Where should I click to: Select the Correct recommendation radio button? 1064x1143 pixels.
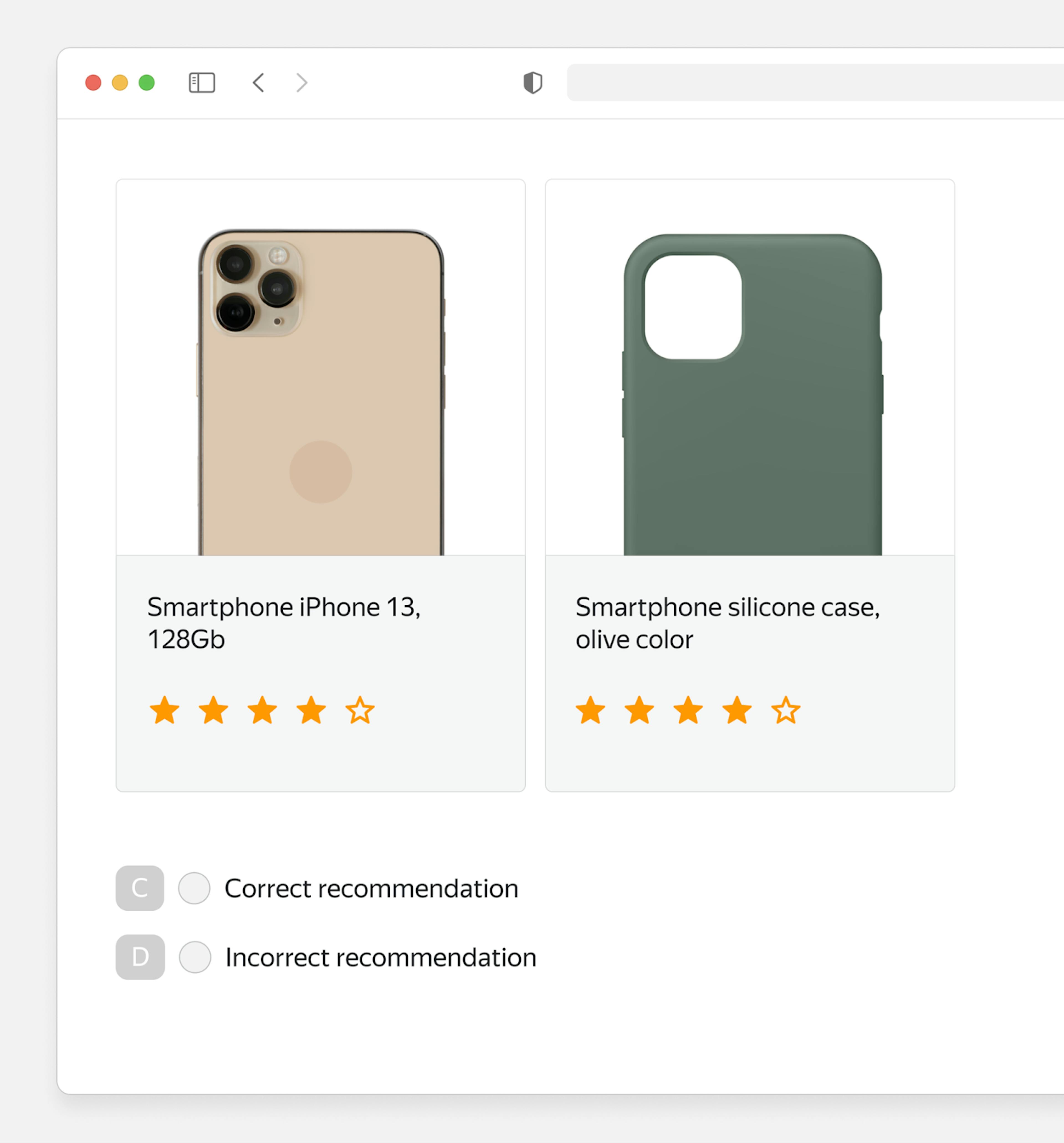click(195, 888)
